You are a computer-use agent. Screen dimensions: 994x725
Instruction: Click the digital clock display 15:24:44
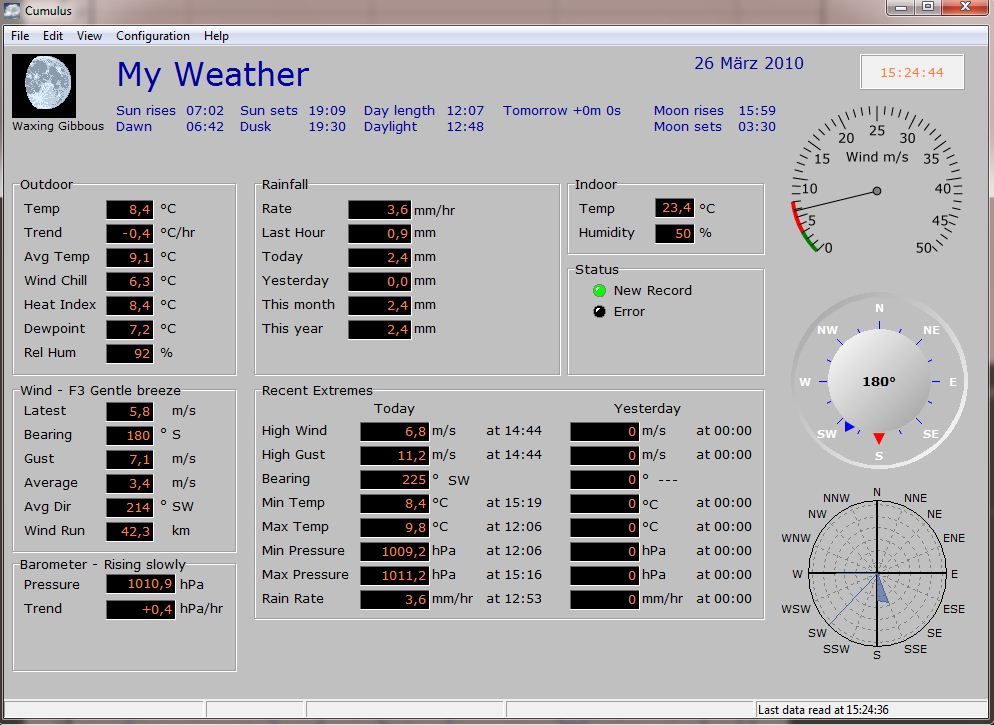[x=911, y=73]
